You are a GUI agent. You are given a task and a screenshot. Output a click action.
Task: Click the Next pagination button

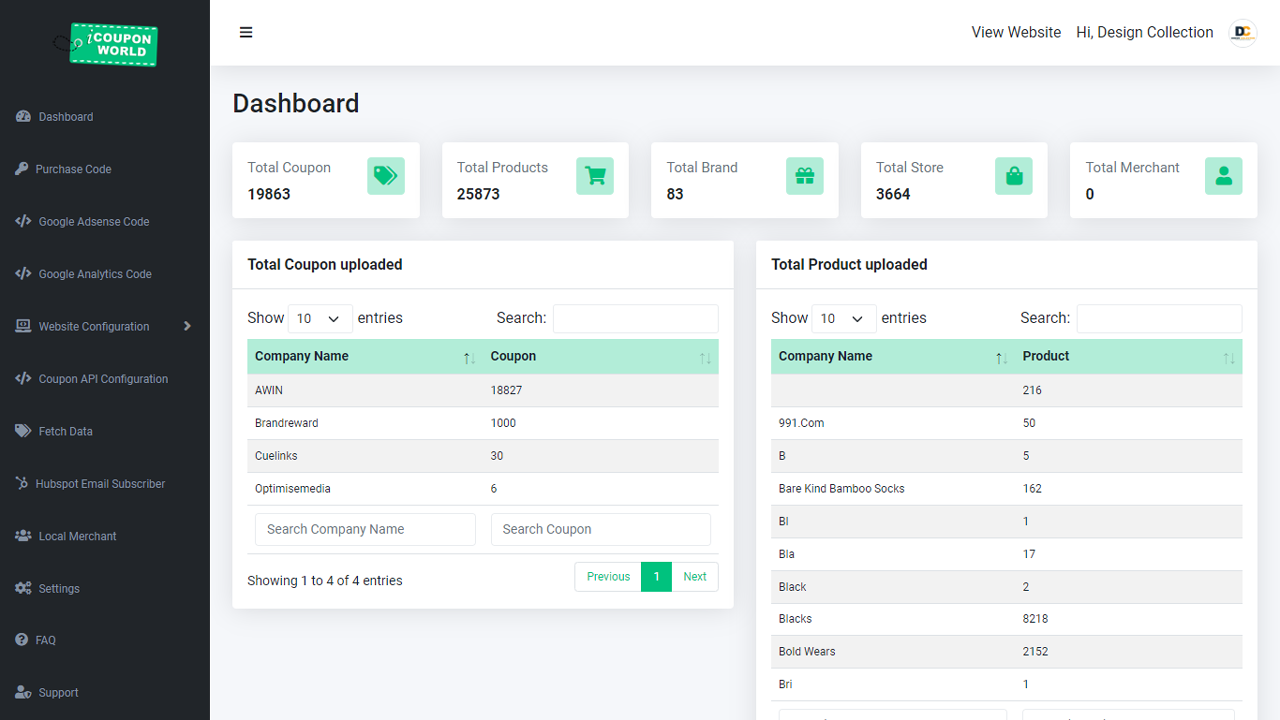tap(695, 577)
